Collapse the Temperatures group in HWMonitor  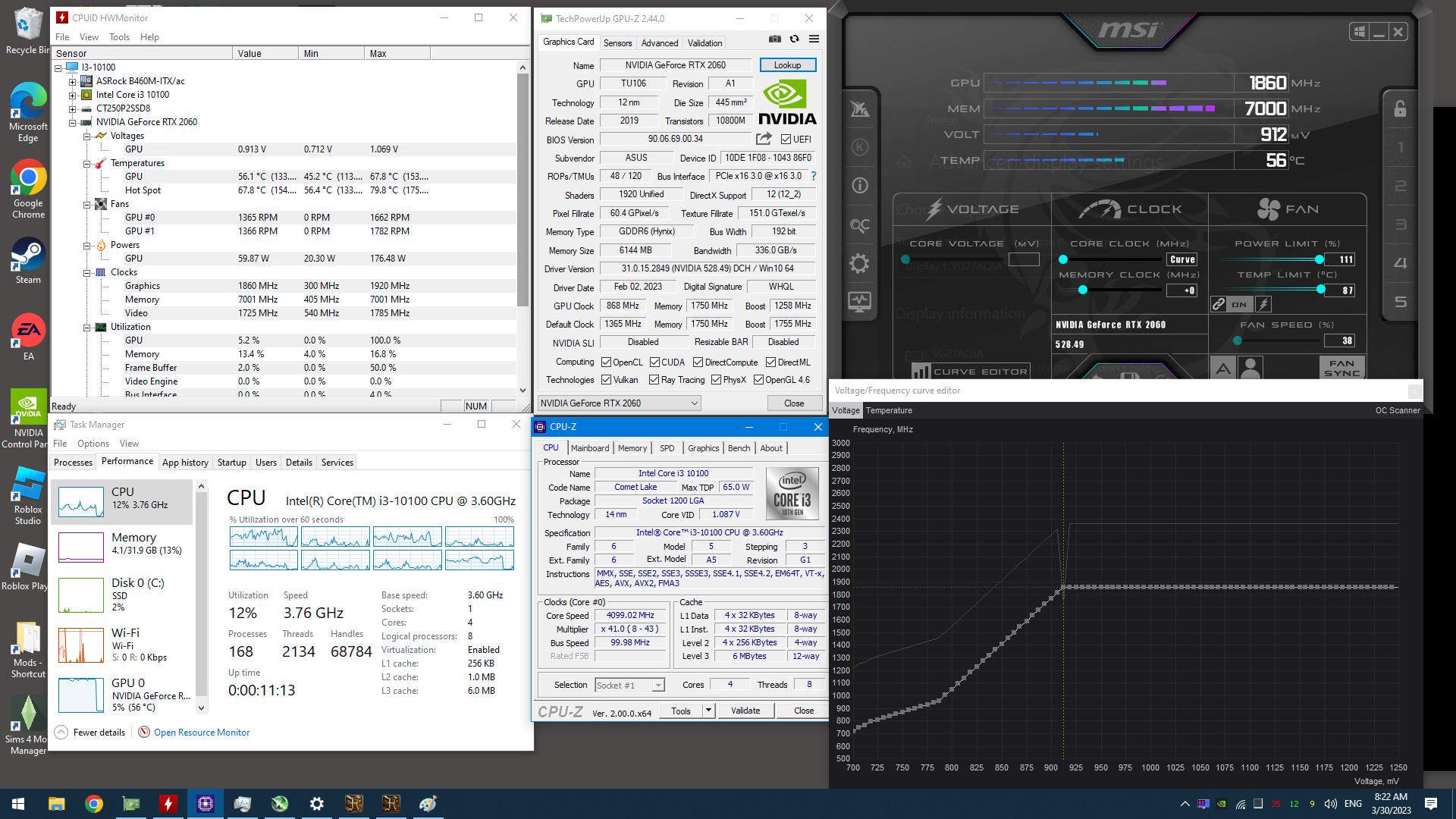click(87, 163)
